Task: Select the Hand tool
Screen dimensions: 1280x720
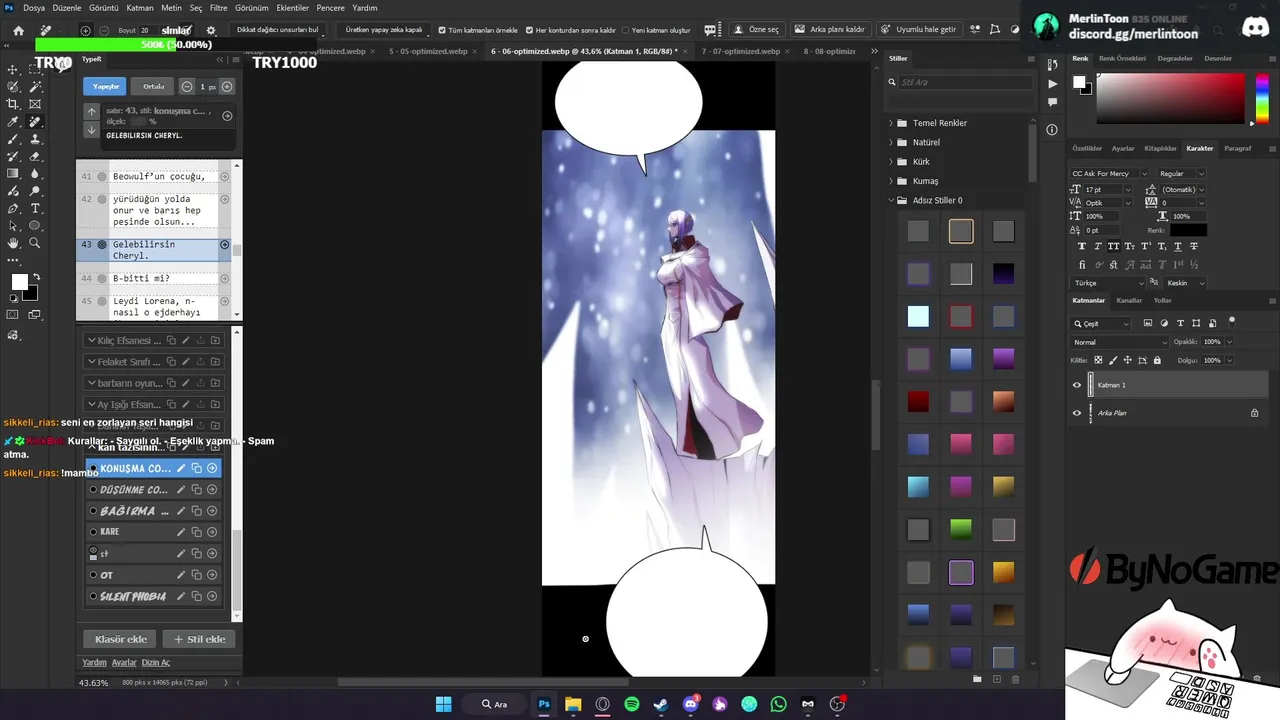Action: pos(13,243)
